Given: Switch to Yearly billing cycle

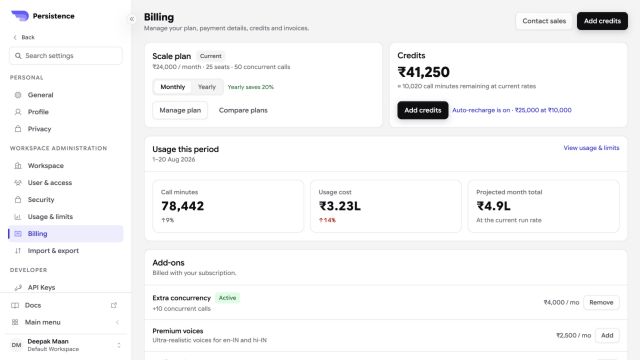Looking at the screenshot, I should [207, 87].
